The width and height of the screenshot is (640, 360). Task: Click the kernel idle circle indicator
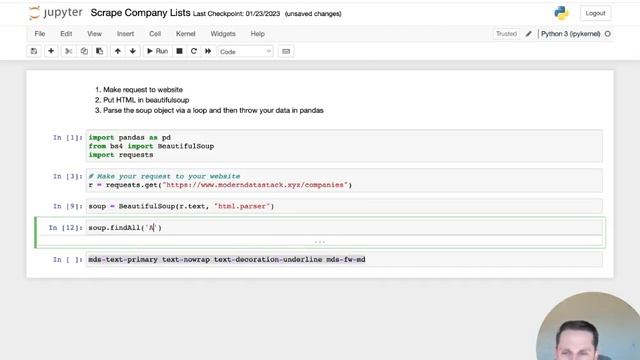point(608,34)
